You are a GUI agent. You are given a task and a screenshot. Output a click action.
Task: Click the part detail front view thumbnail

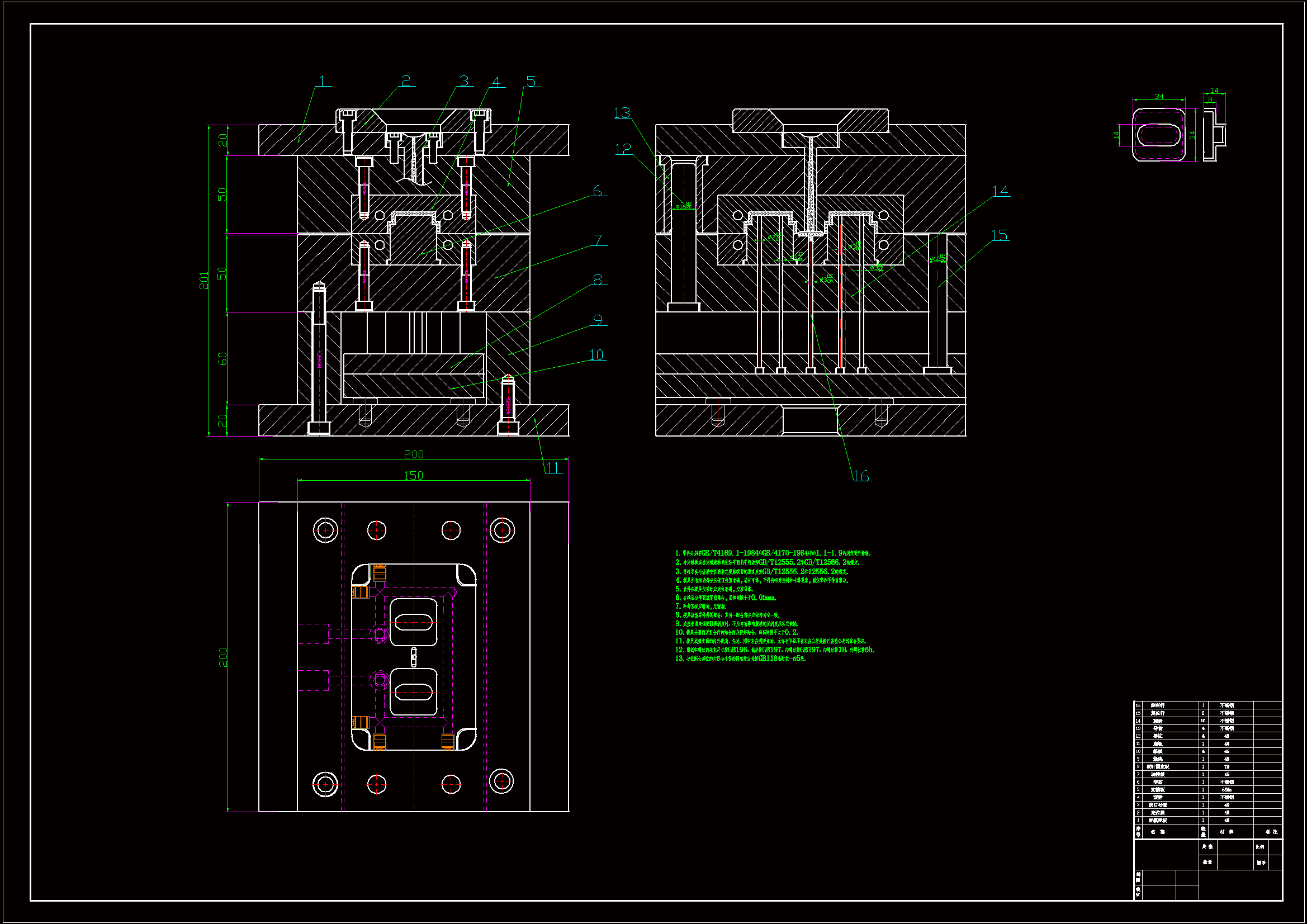pyautogui.click(x=1158, y=135)
